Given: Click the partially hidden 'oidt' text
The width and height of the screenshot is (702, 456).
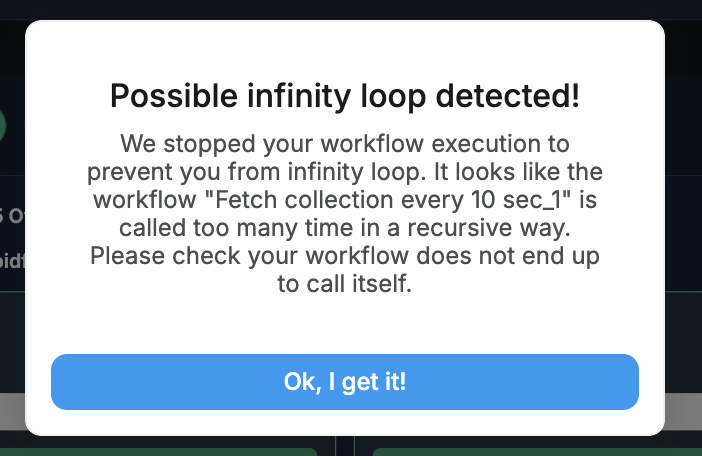Looking at the screenshot, I should pos(13,260).
